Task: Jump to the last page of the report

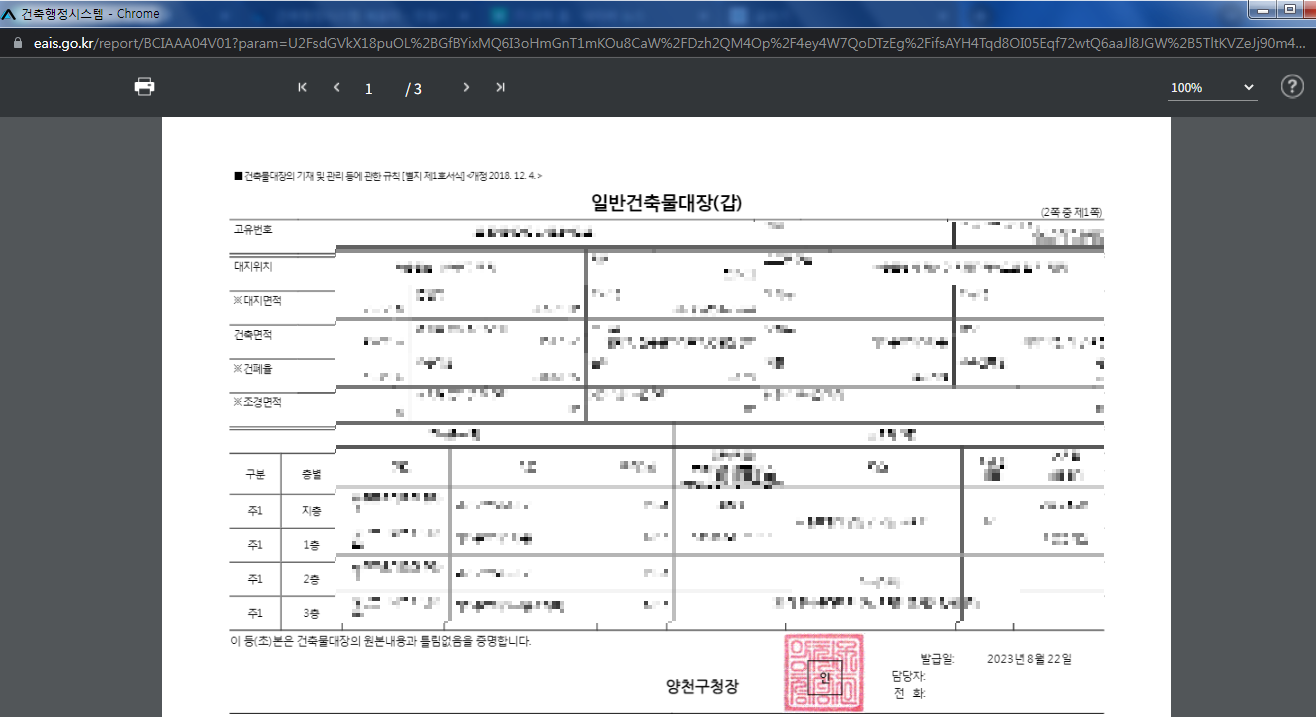Action: point(500,87)
